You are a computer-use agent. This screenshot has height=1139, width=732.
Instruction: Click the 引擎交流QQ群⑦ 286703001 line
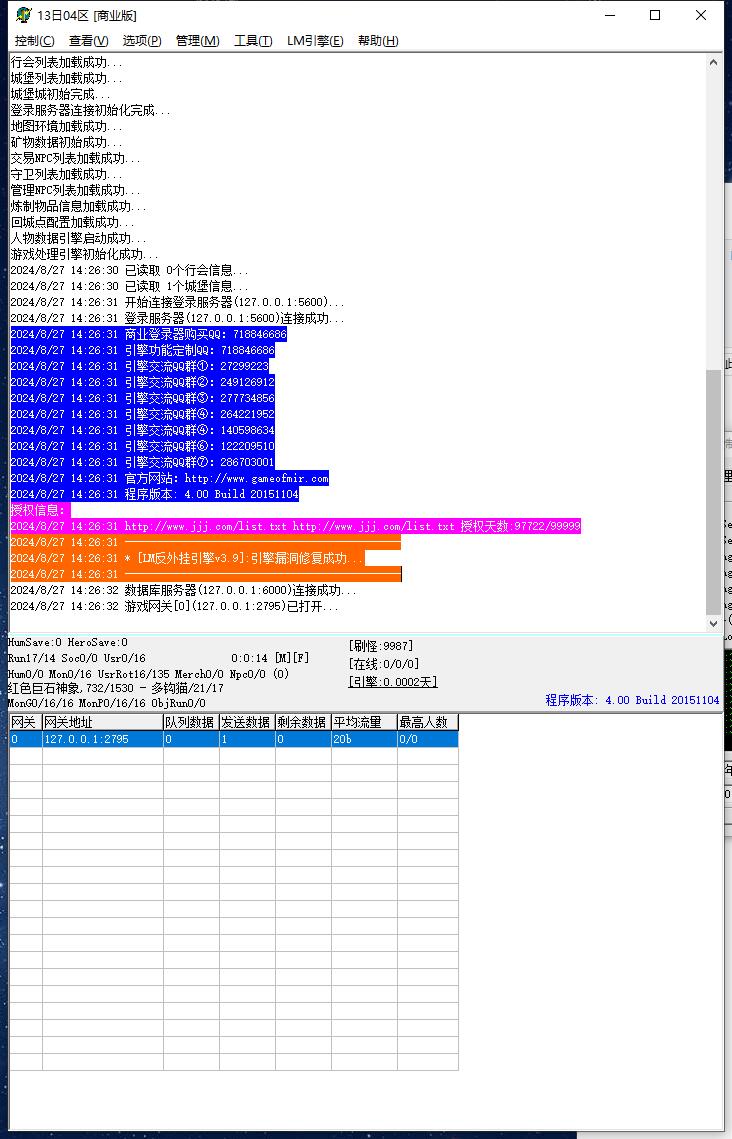coord(142,462)
